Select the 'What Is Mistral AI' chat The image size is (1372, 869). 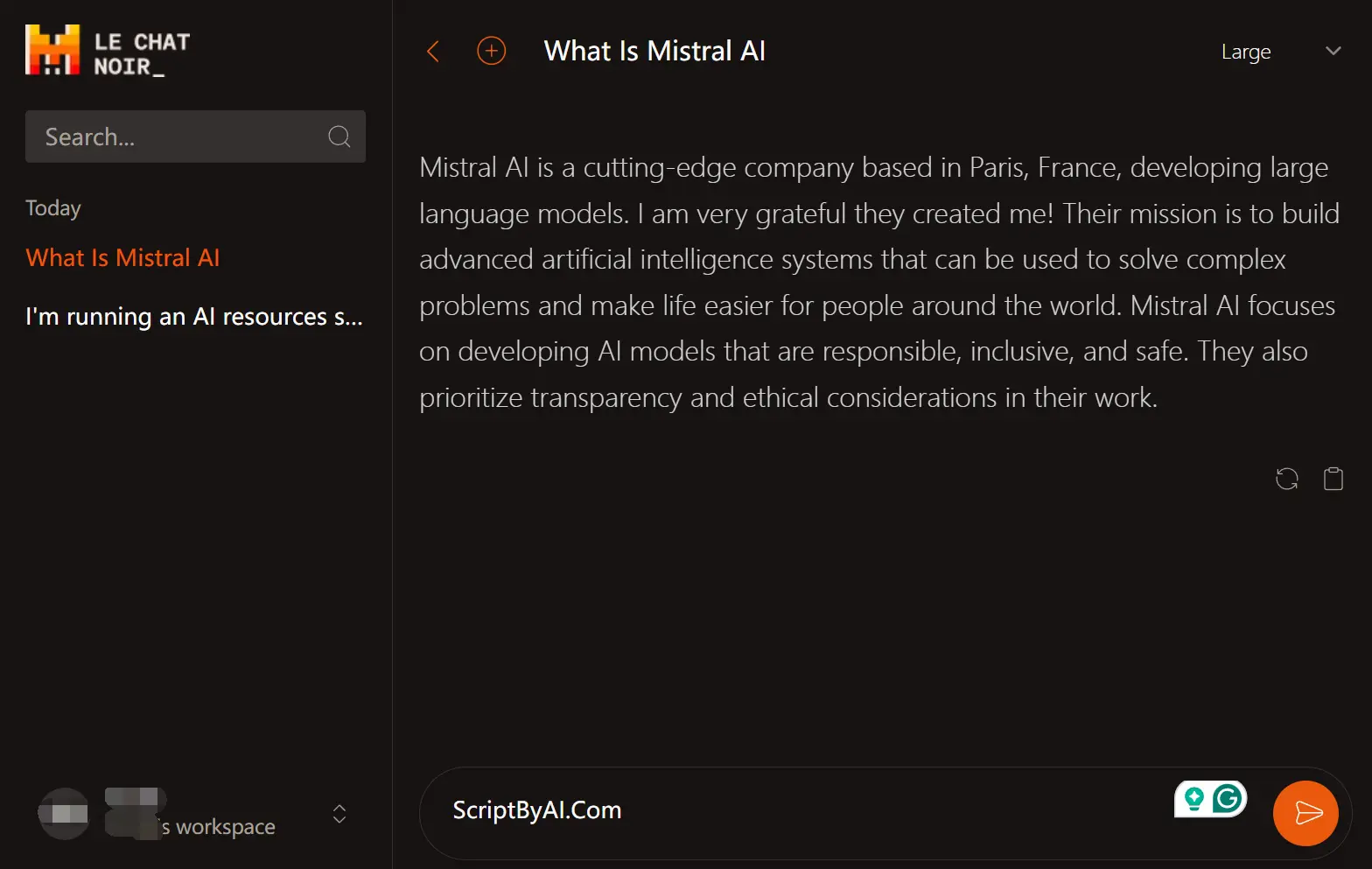[x=122, y=257]
